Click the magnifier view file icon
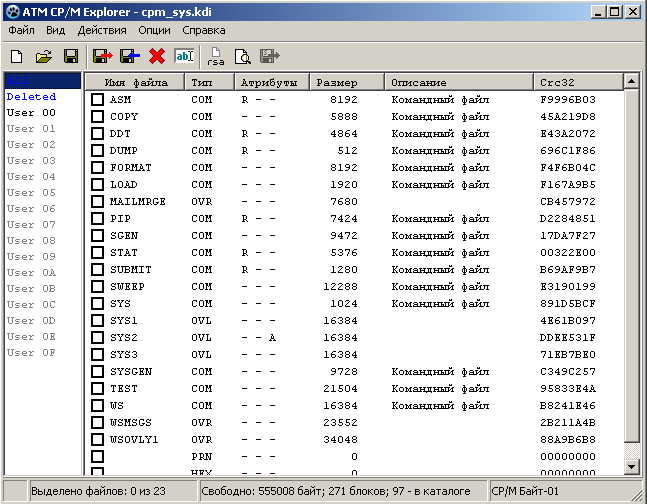Viewport: 647px width, 504px height. point(242,56)
